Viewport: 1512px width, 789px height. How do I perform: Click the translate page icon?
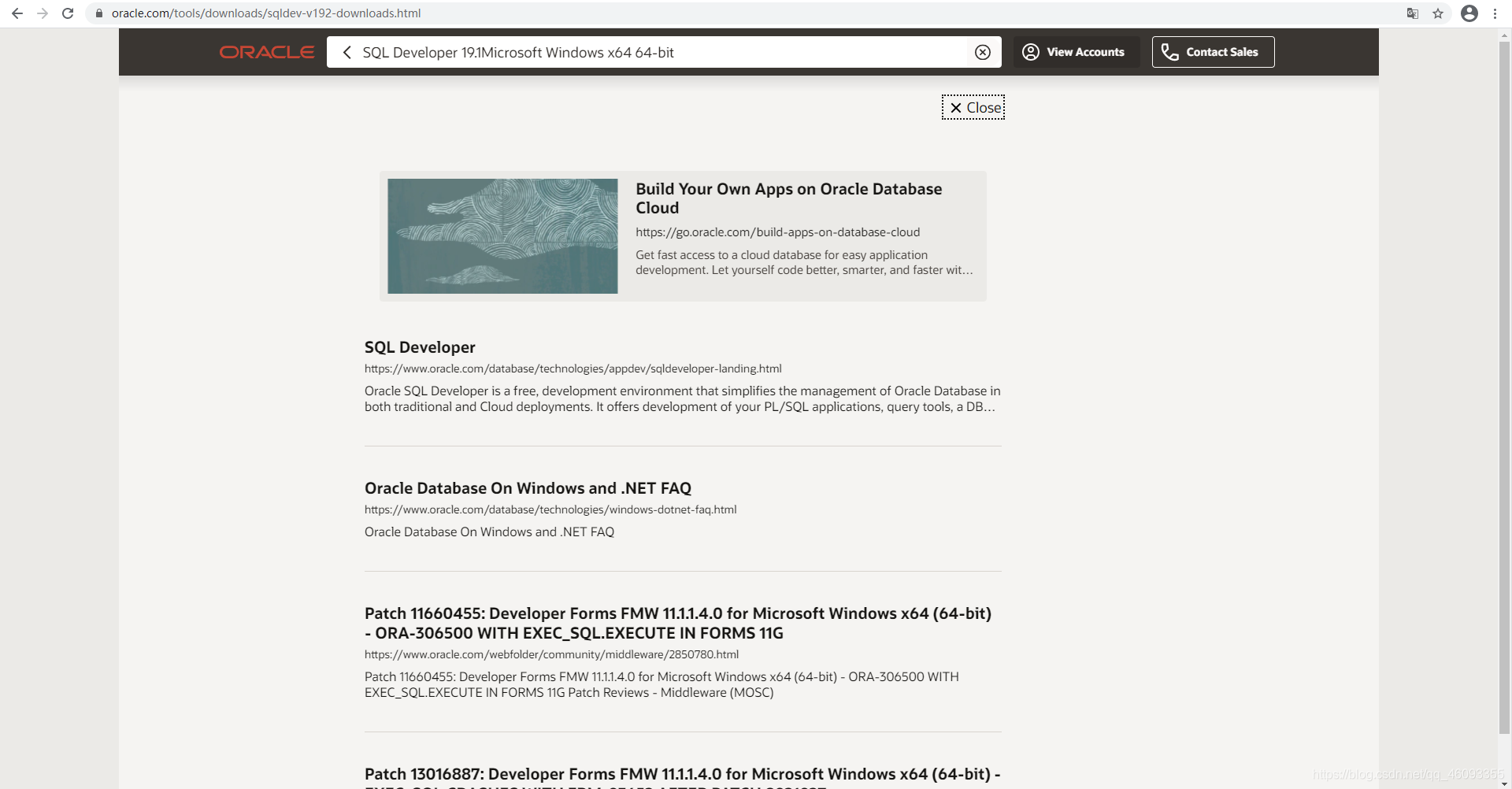pos(1413,13)
